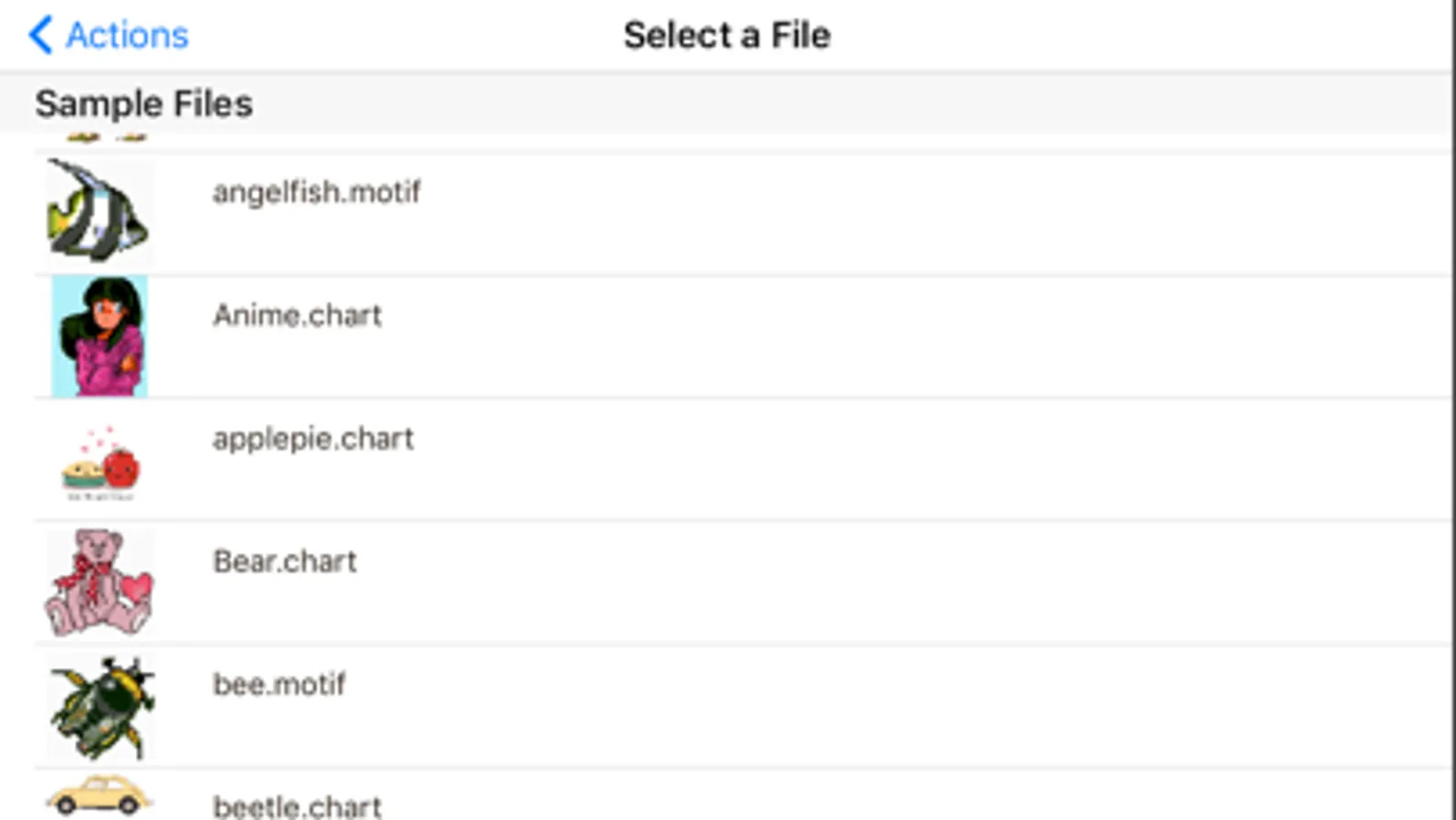The width and height of the screenshot is (1456, 820).
Task: Tap the Anime girl thumbnail
Action: [99, 336]
